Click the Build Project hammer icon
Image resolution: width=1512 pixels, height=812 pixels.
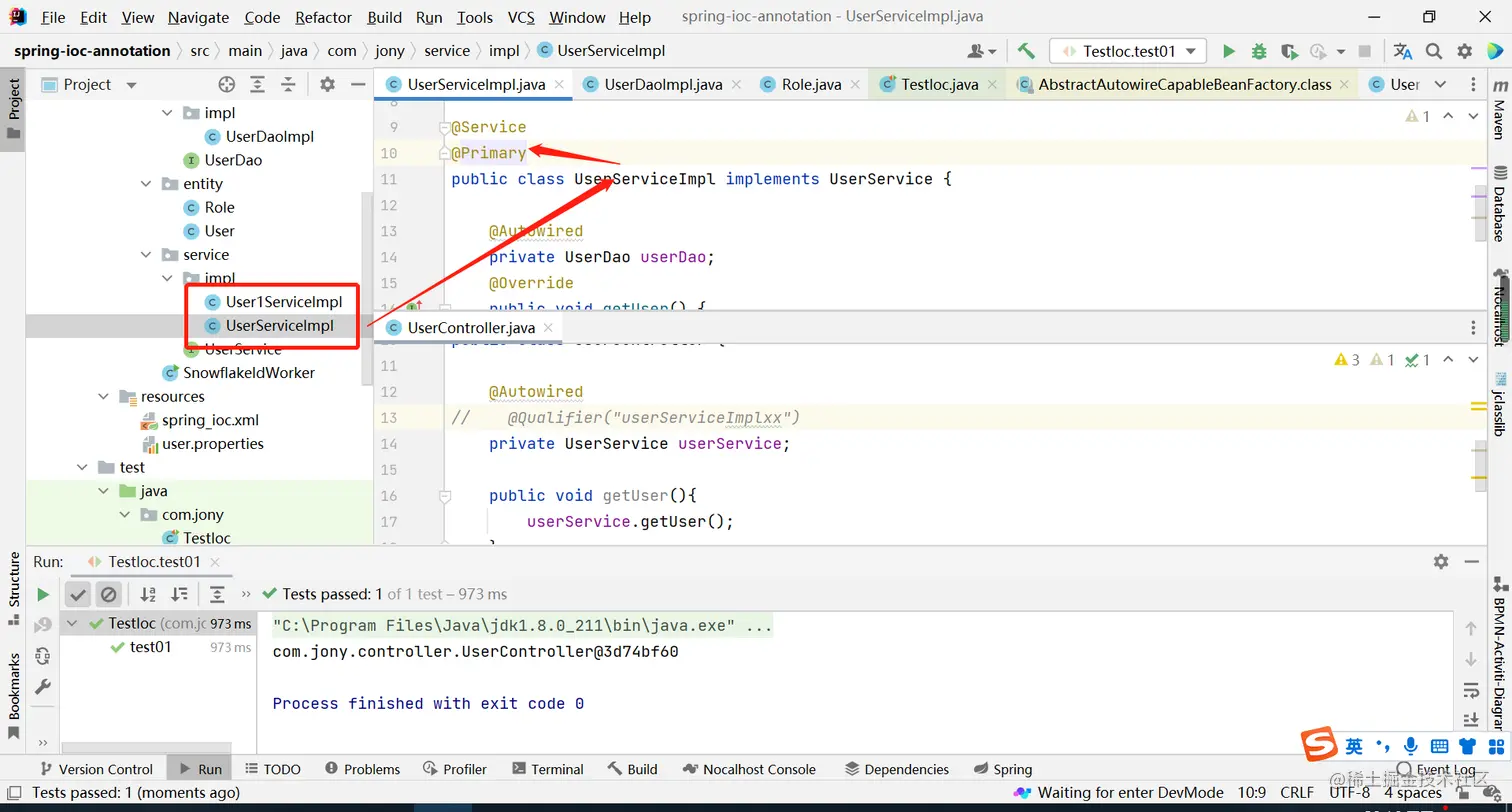1026,51
